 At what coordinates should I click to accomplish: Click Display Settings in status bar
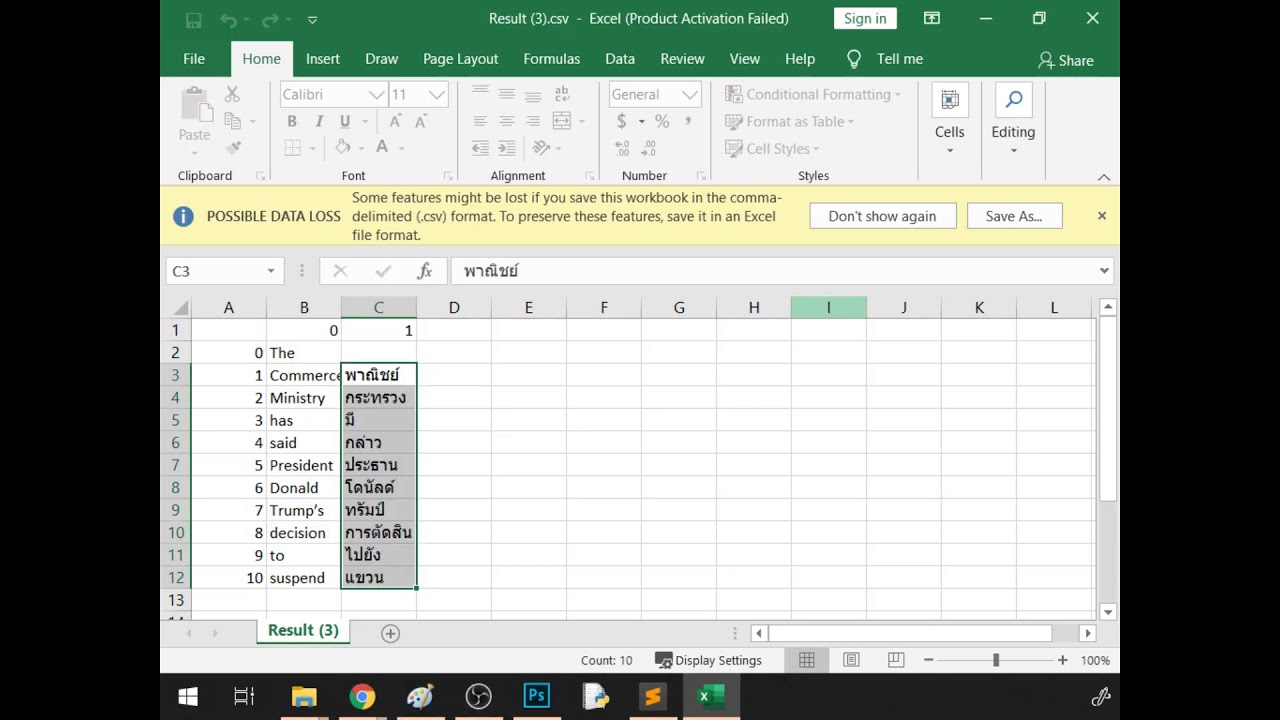click(x=708, y=660)
